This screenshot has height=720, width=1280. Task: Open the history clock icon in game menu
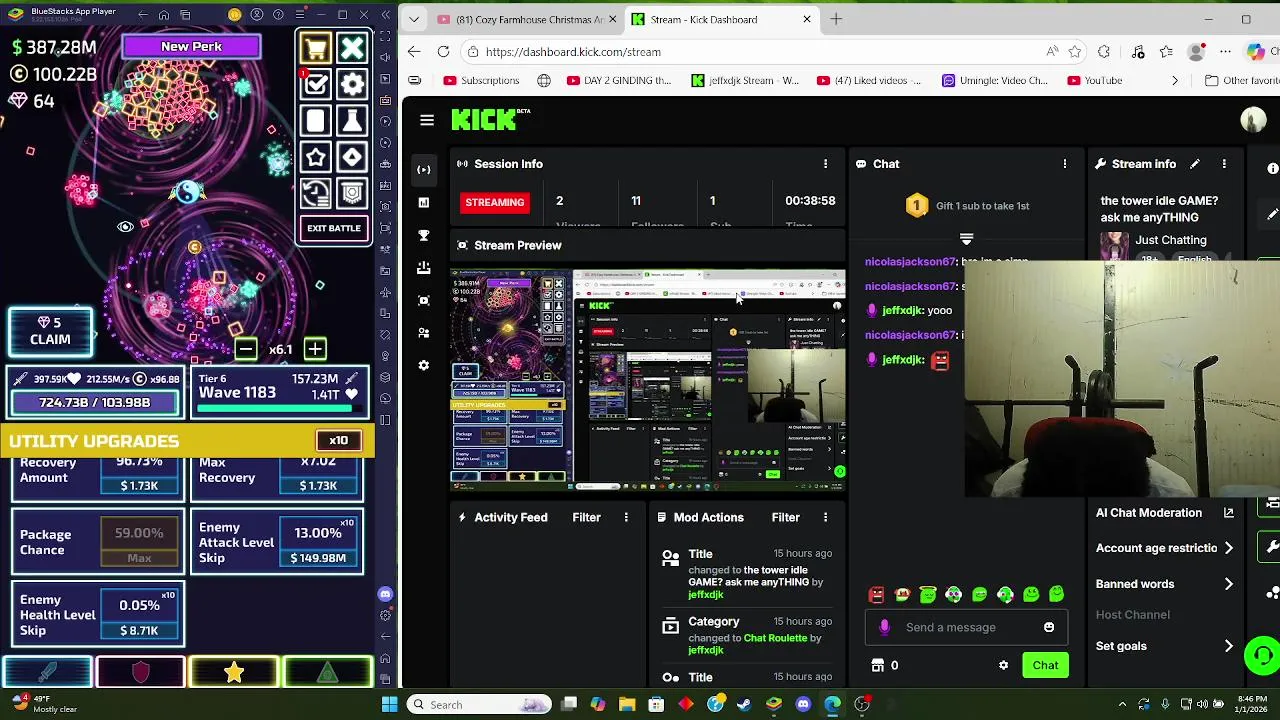tap(316, 193)
